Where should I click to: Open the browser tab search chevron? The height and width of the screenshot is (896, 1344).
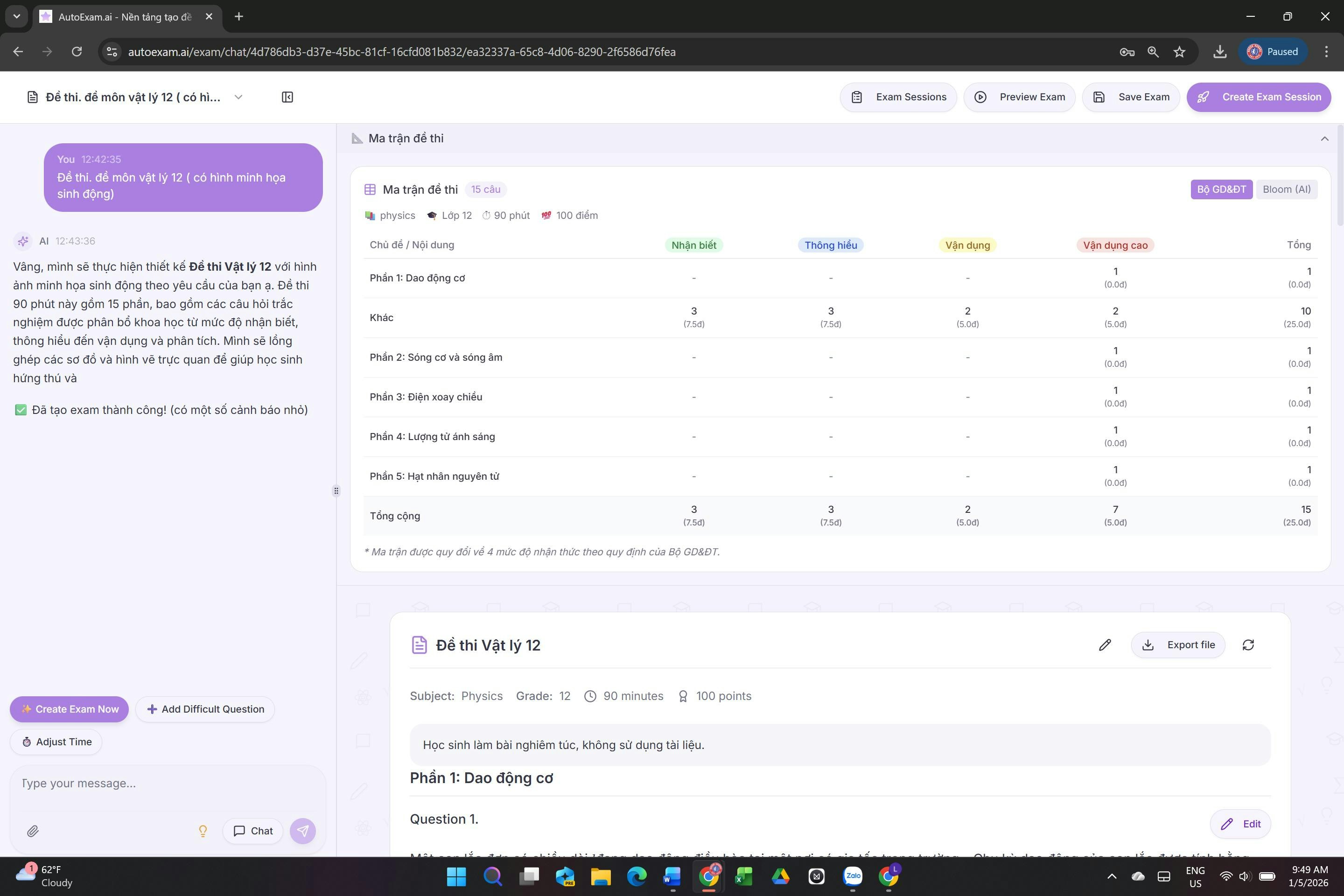tap(16, 17)
